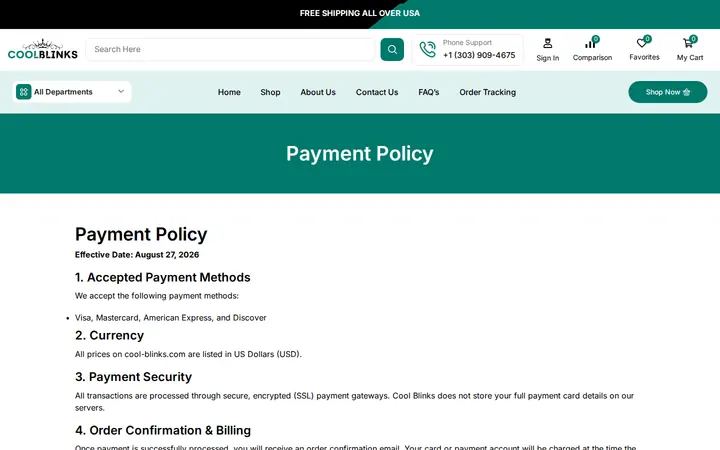This screenshot has height=450, width=720.
Task: Click the basket icon in Shop Now
Action: pyautogui.click(x=686, y=92)
